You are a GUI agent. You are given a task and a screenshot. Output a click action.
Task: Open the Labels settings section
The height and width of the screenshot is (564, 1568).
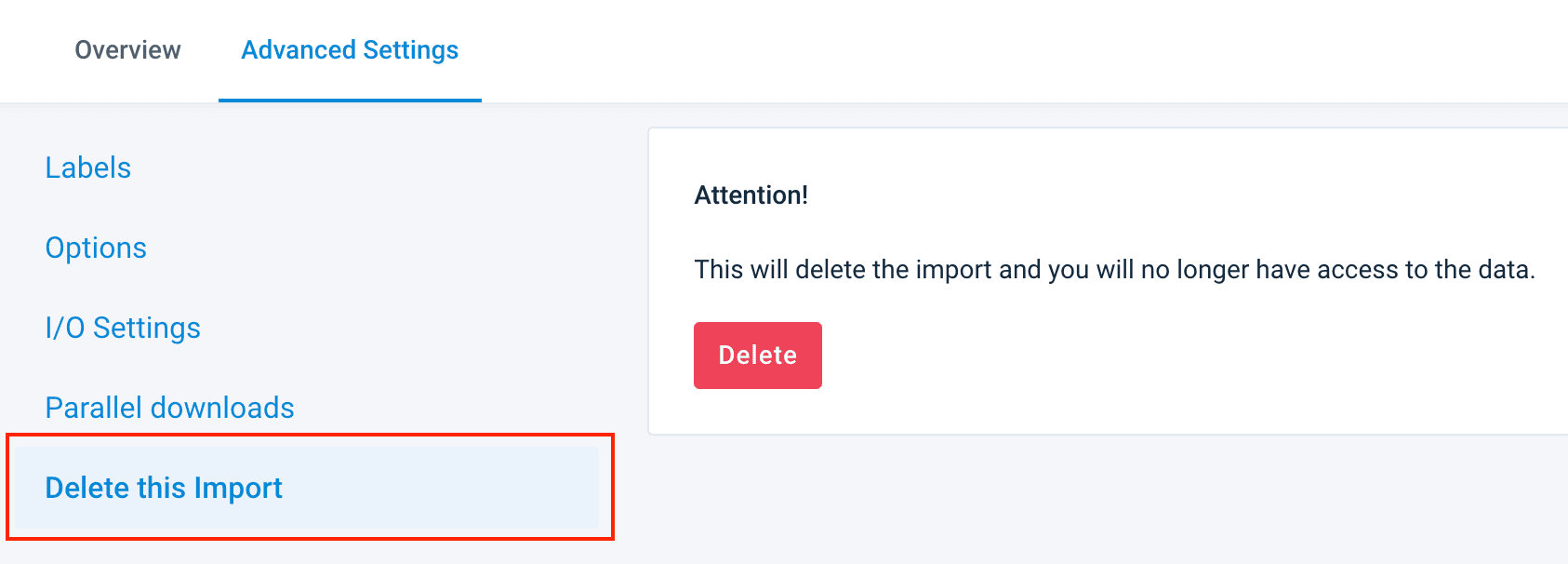[88, 168]
